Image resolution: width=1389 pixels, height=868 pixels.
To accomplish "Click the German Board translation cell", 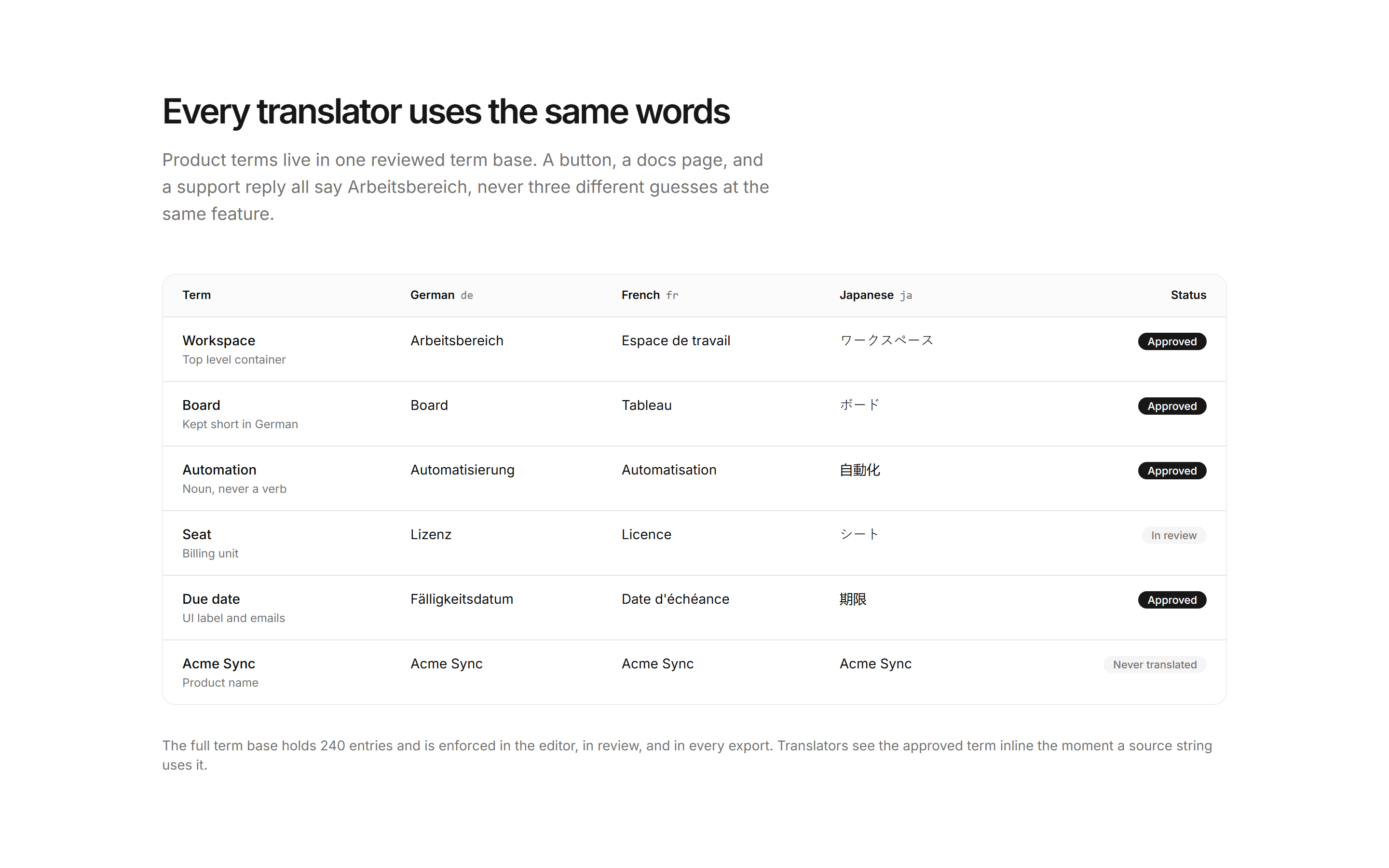I will 429,405.
